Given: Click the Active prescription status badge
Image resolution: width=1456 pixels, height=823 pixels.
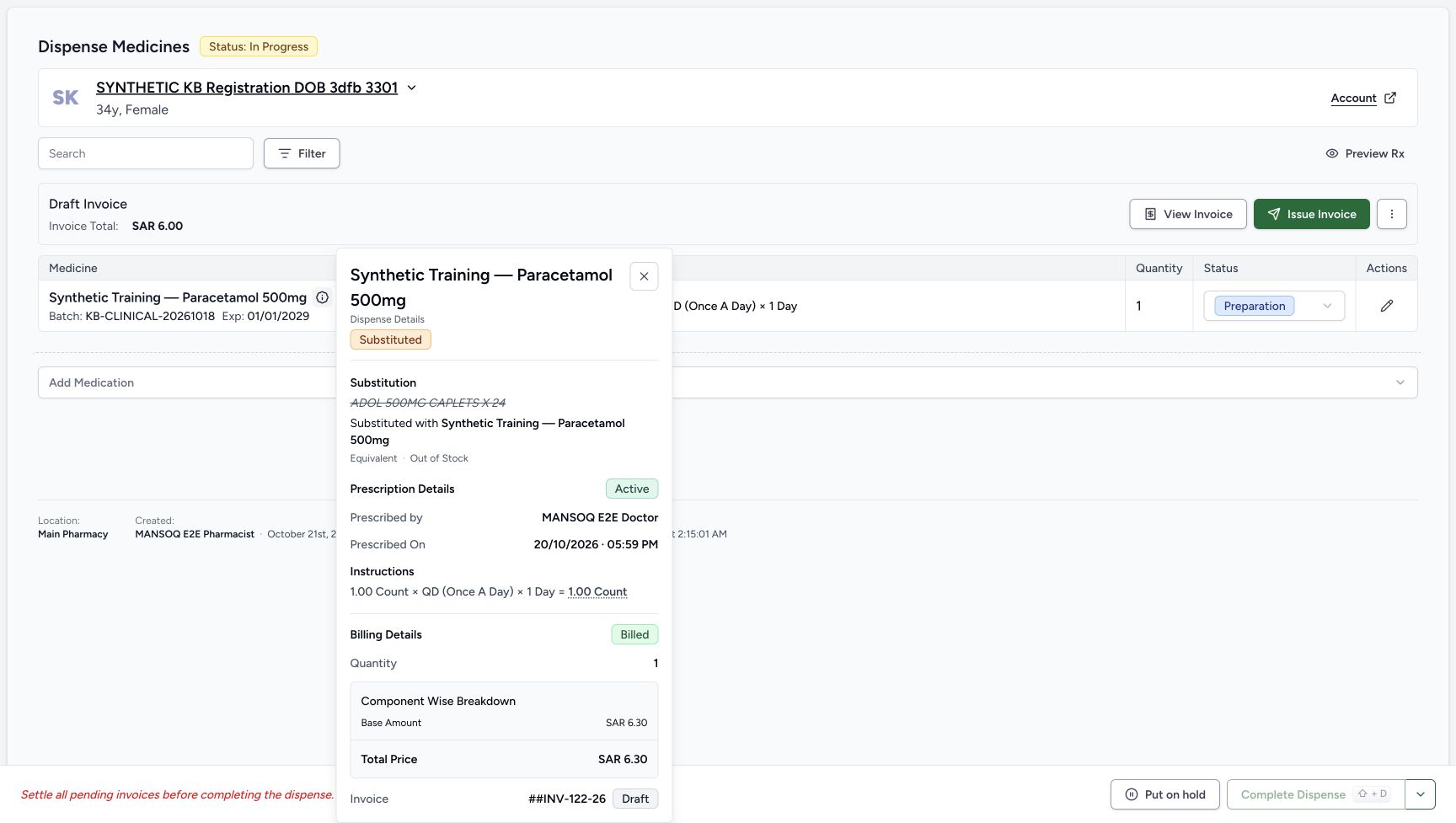Looking at the screenshot, I should tap(632, 489).
